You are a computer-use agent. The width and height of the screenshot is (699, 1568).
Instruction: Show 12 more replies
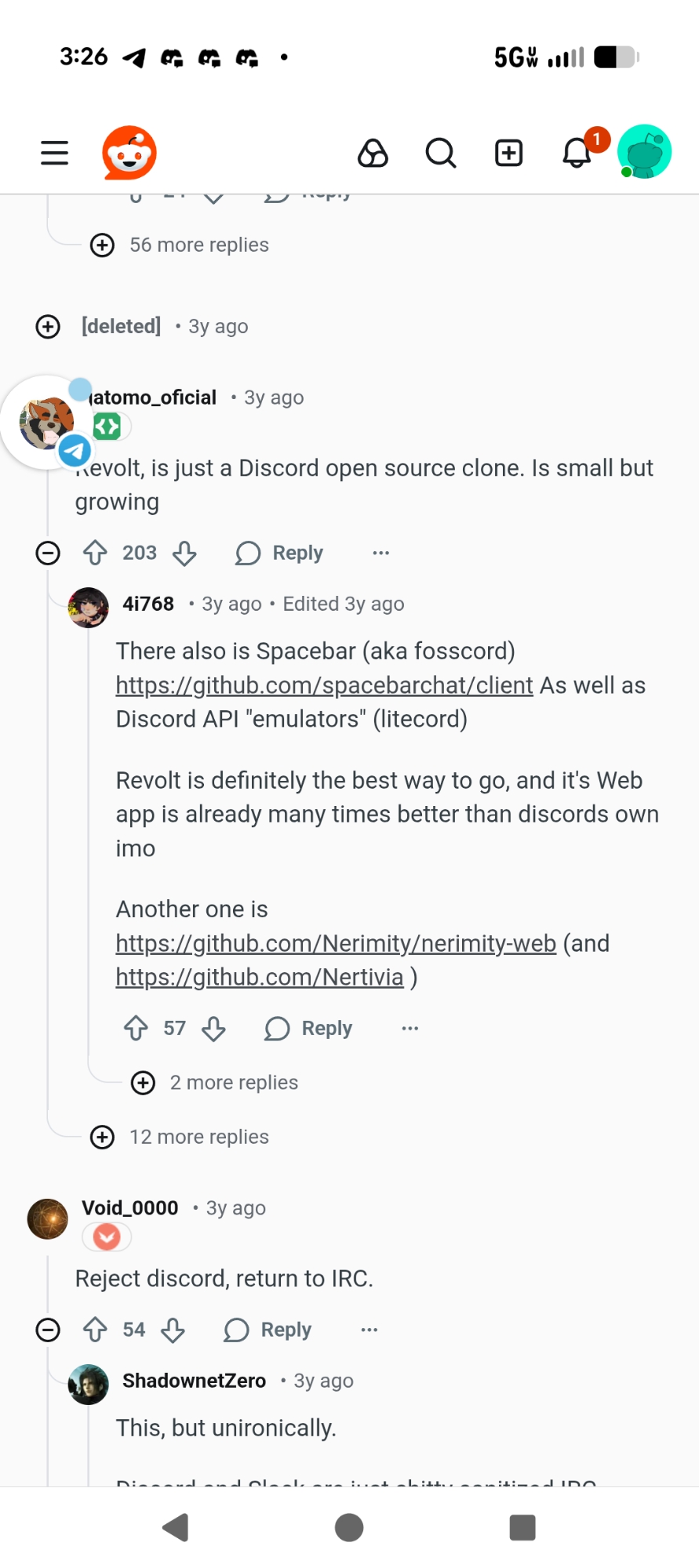pyautogui.click(x=198, y=1137)
